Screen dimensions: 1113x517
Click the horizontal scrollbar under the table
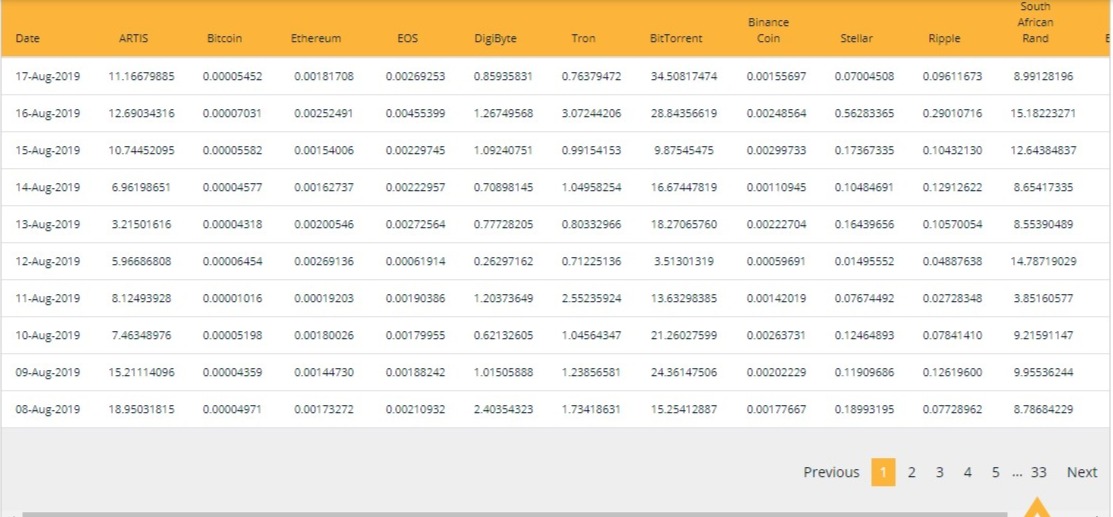515,513
